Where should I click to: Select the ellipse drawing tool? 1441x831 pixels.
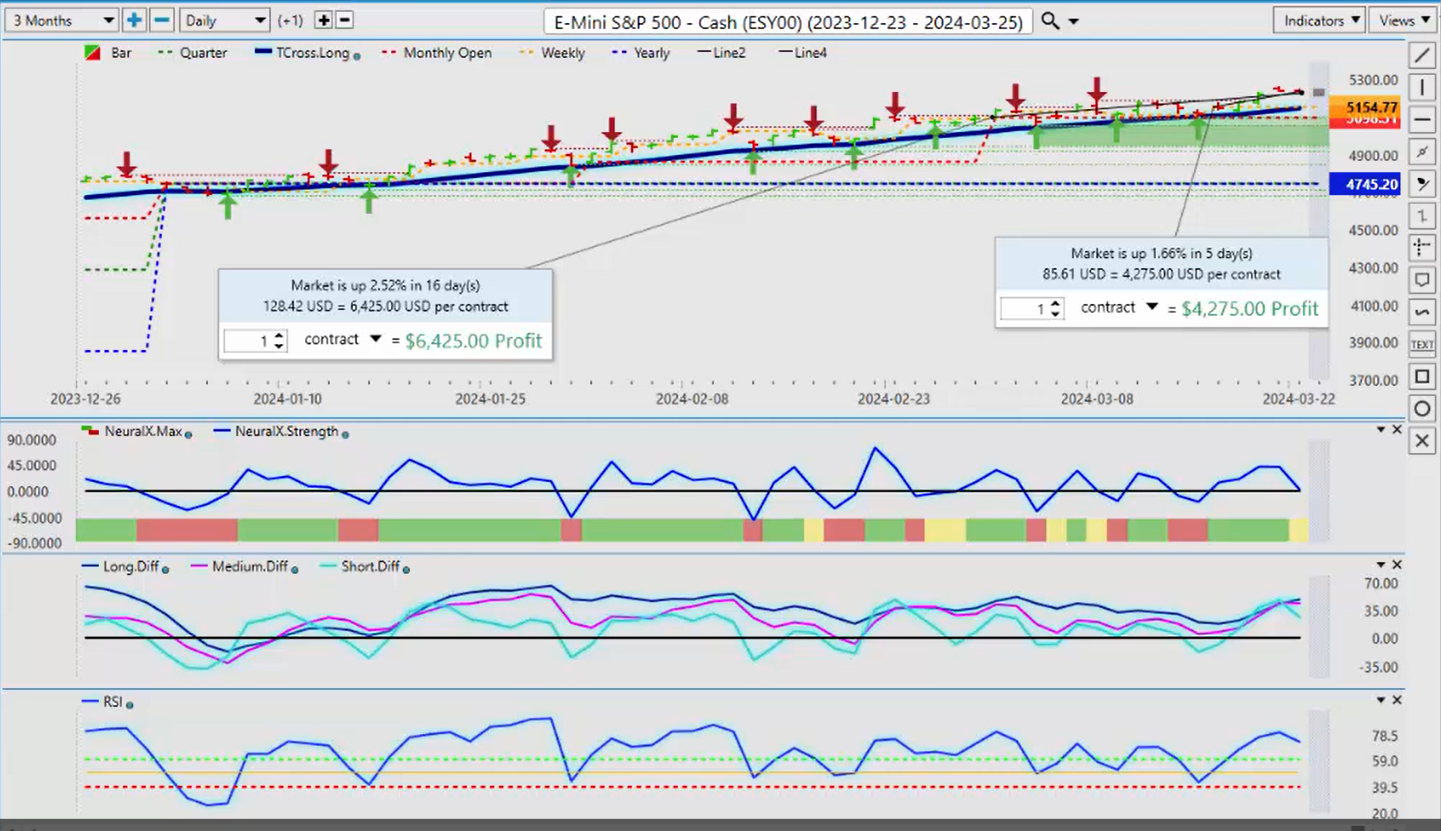(x=1422, y=408)
